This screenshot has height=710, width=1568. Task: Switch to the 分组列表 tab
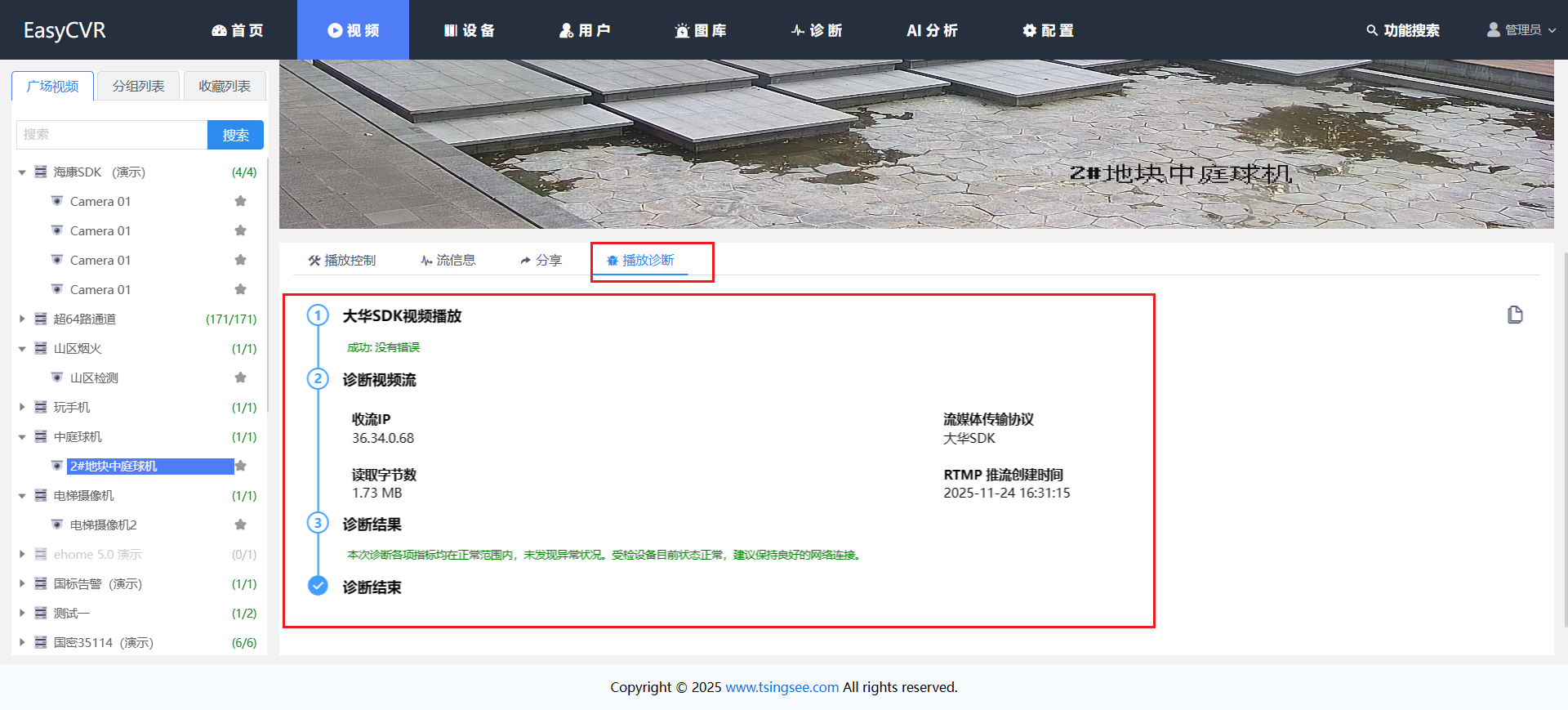(x=139, y=86)
